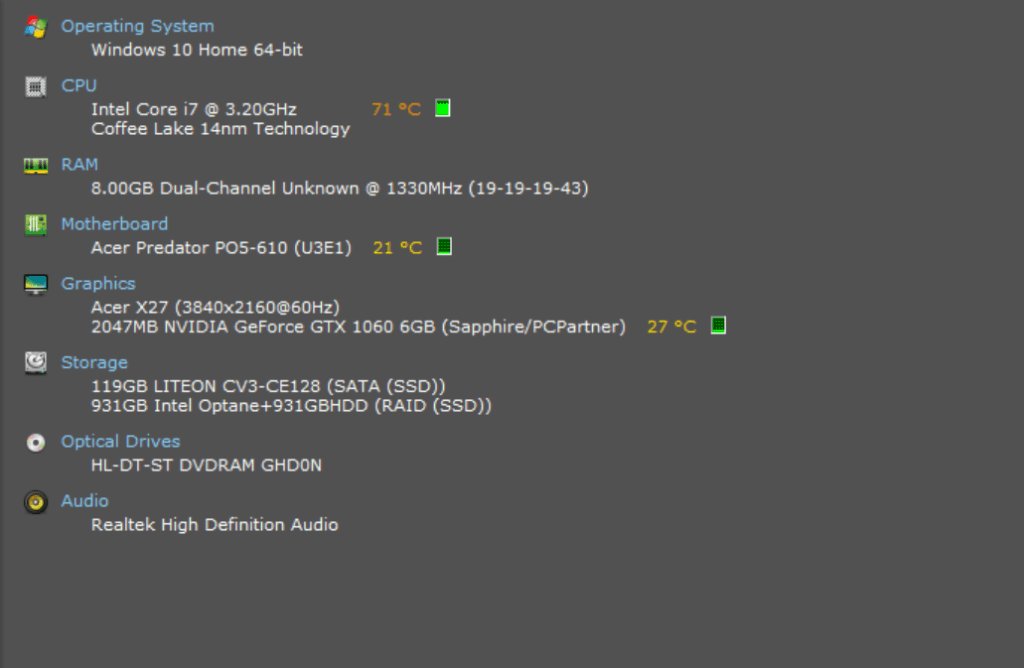
Task: Click the Windows logo icon beside Operating System
Action: point(36,27)
